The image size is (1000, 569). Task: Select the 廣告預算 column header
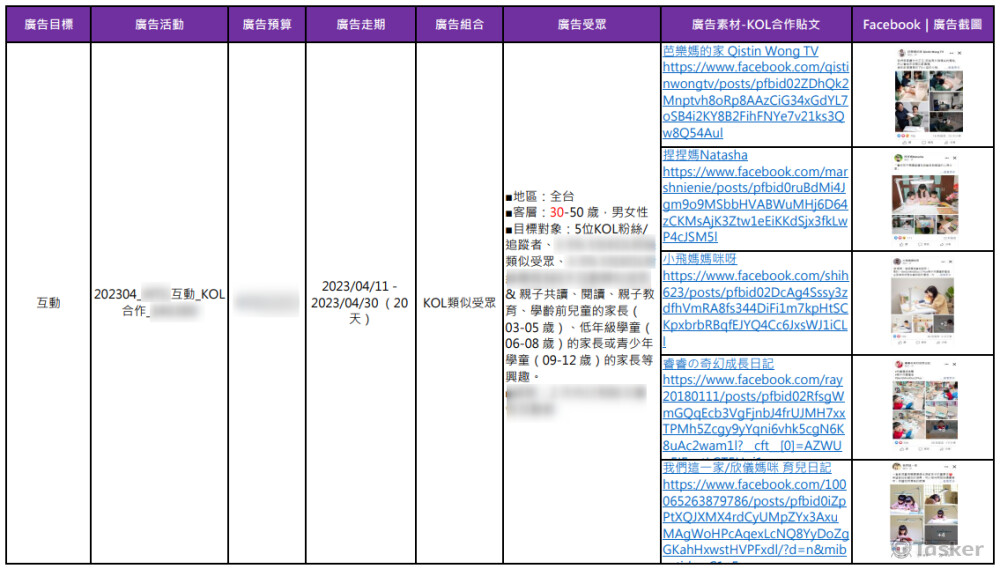point(267,24)
